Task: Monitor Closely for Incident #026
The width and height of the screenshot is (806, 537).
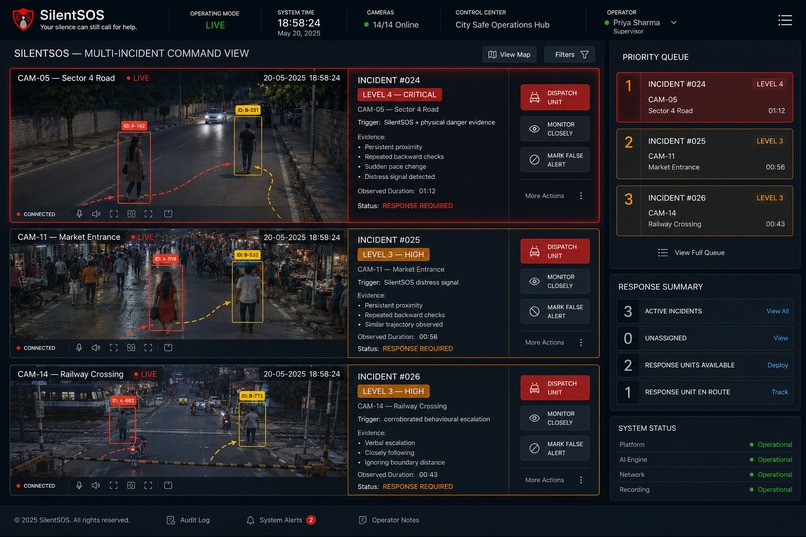Action: tap(555, 418)
